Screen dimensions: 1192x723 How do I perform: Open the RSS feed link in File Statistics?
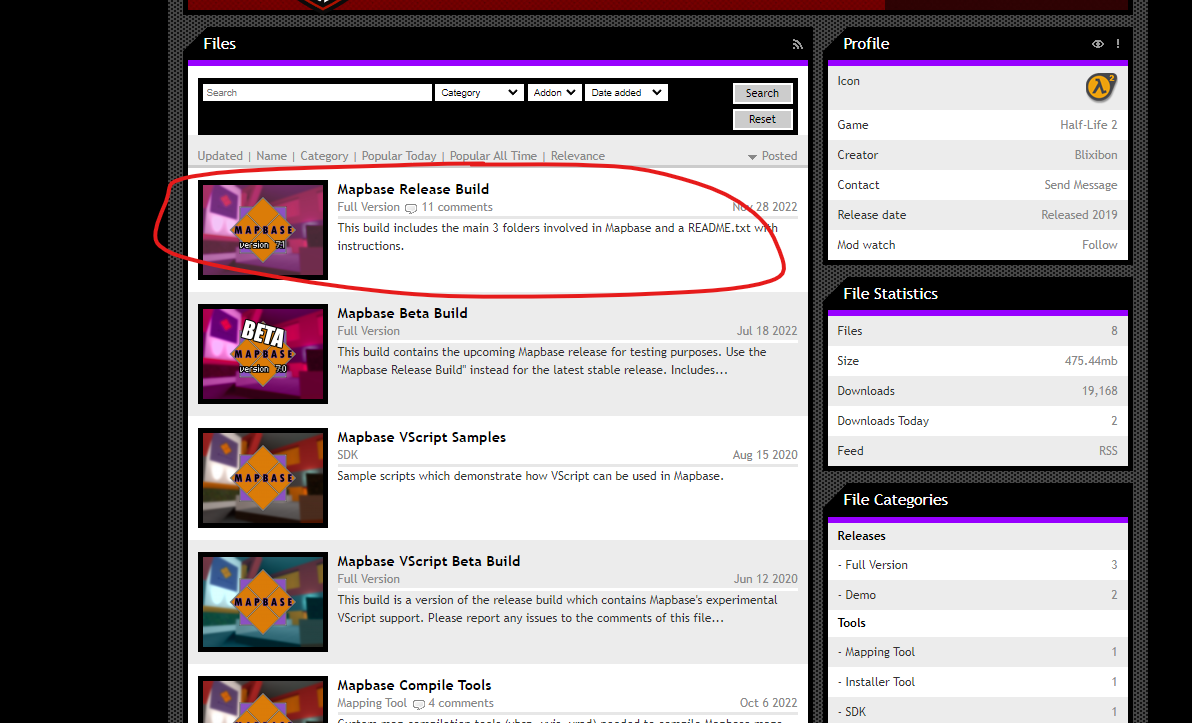[1108, 451]
